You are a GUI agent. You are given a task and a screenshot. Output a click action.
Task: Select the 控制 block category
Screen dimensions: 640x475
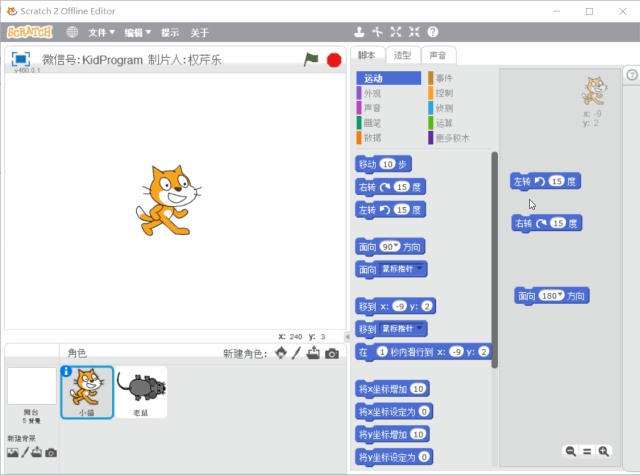click(459, 93)
